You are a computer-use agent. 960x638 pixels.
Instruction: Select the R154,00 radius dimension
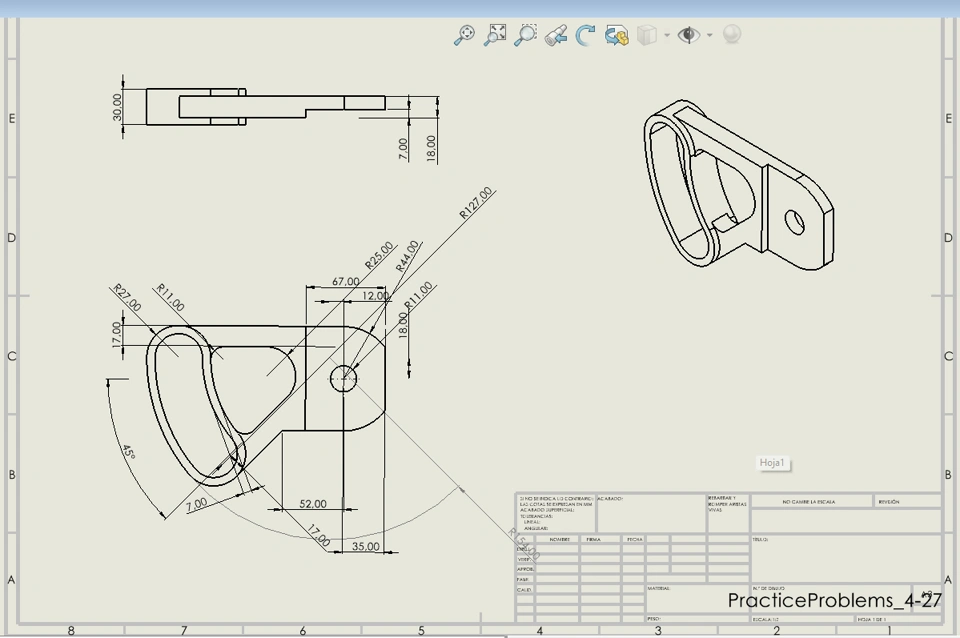tap(524, 544)
